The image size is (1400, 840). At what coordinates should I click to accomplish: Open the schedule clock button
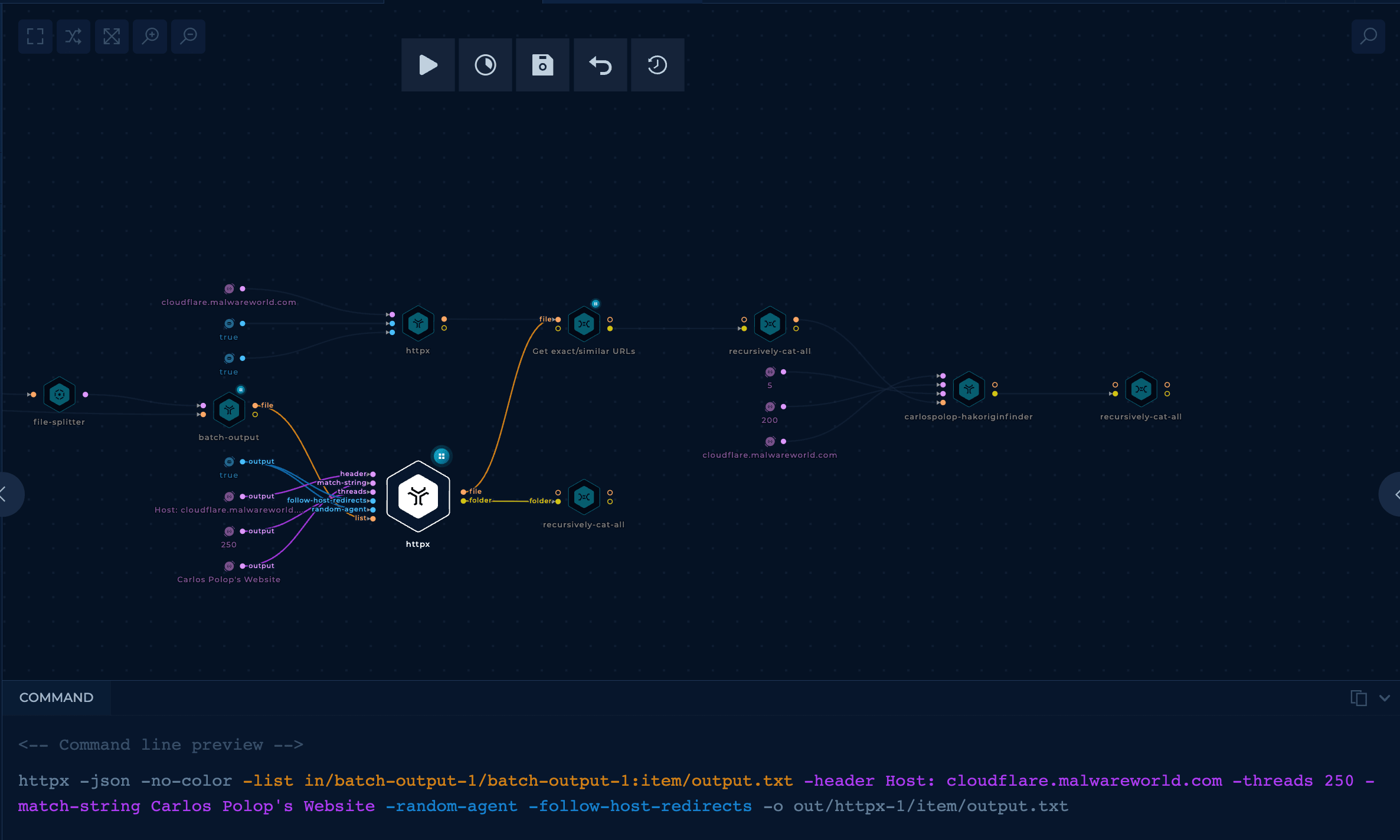tap(485, 65)
